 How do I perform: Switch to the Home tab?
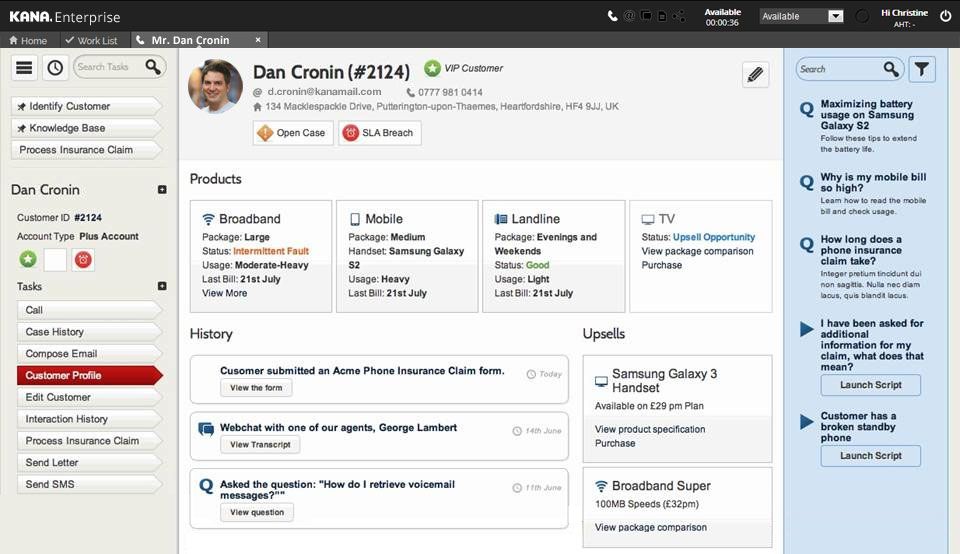coord(28,40)
